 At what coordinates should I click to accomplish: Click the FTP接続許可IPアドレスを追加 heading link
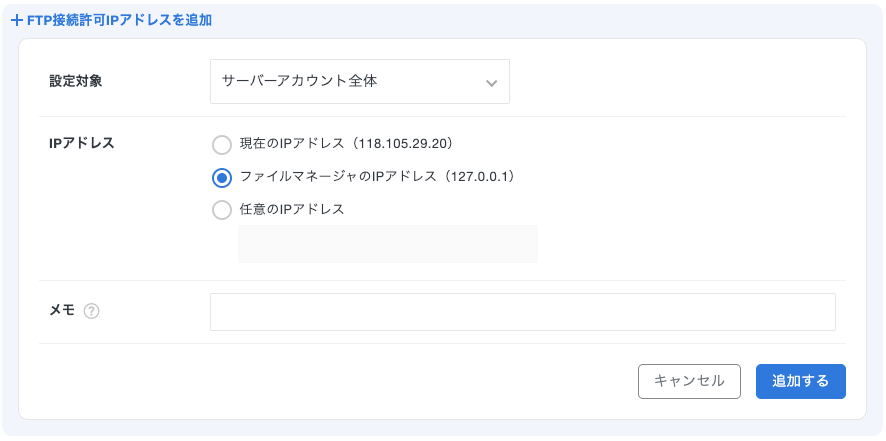(x=119, y=20)
